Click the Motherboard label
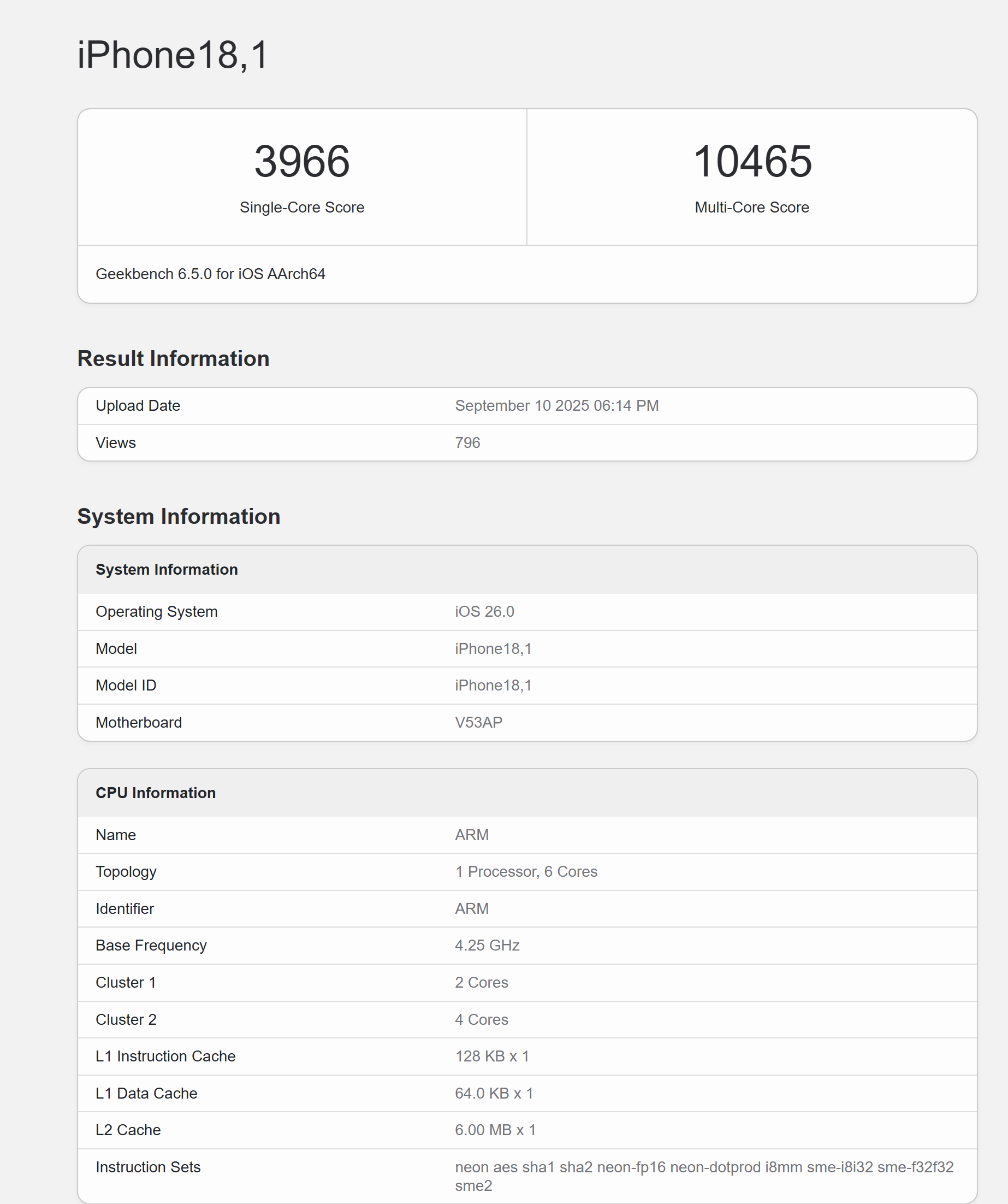 139,722
